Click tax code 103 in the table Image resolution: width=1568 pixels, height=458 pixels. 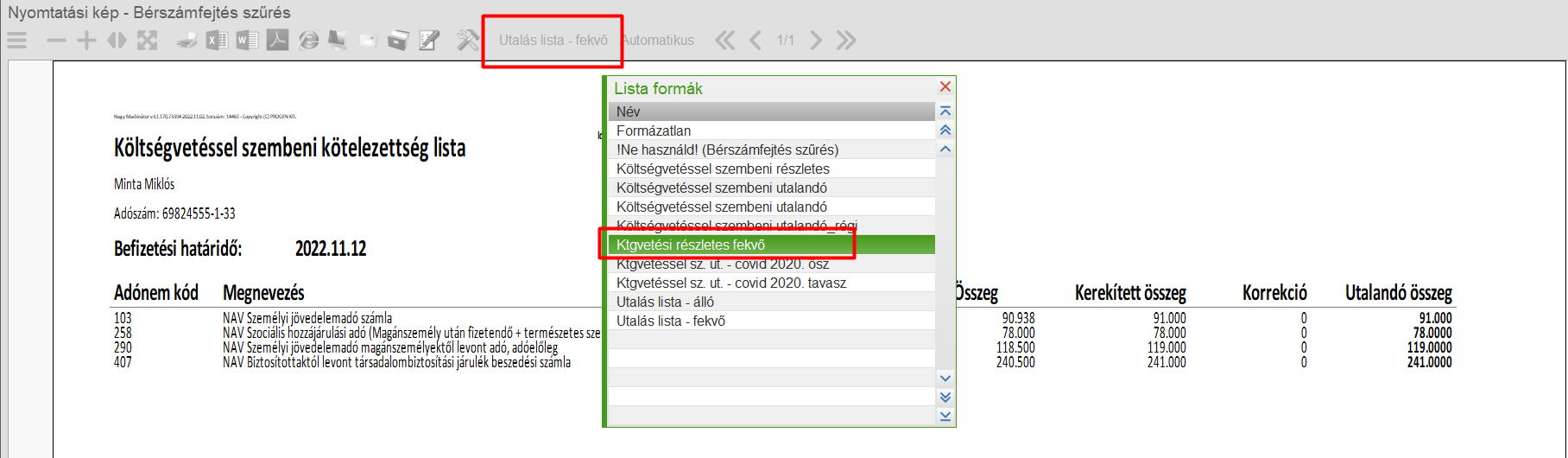[x=123, y=318]
